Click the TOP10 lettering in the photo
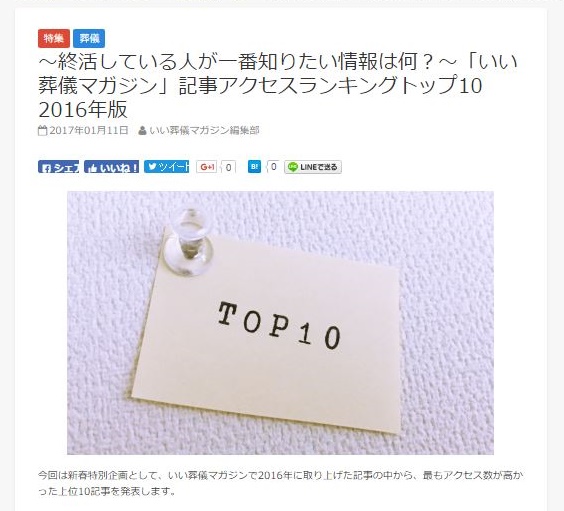Screen dimensions: 564x511 [279, 326]
